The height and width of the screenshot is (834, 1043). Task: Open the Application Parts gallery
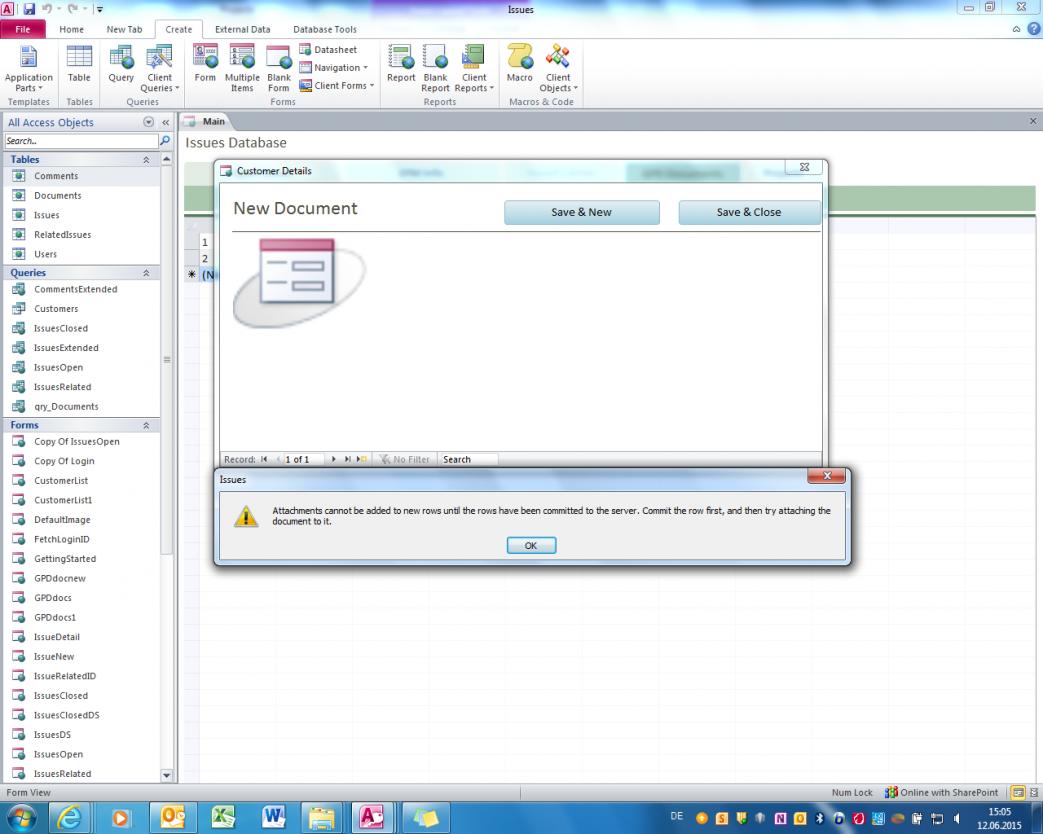click(28, 69)
